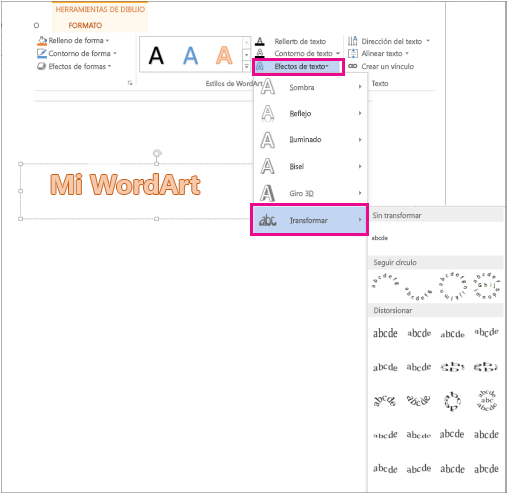Expand the WordArt styles gallery
The width and height of the screenshot is (507, 493).
[246, 66]
